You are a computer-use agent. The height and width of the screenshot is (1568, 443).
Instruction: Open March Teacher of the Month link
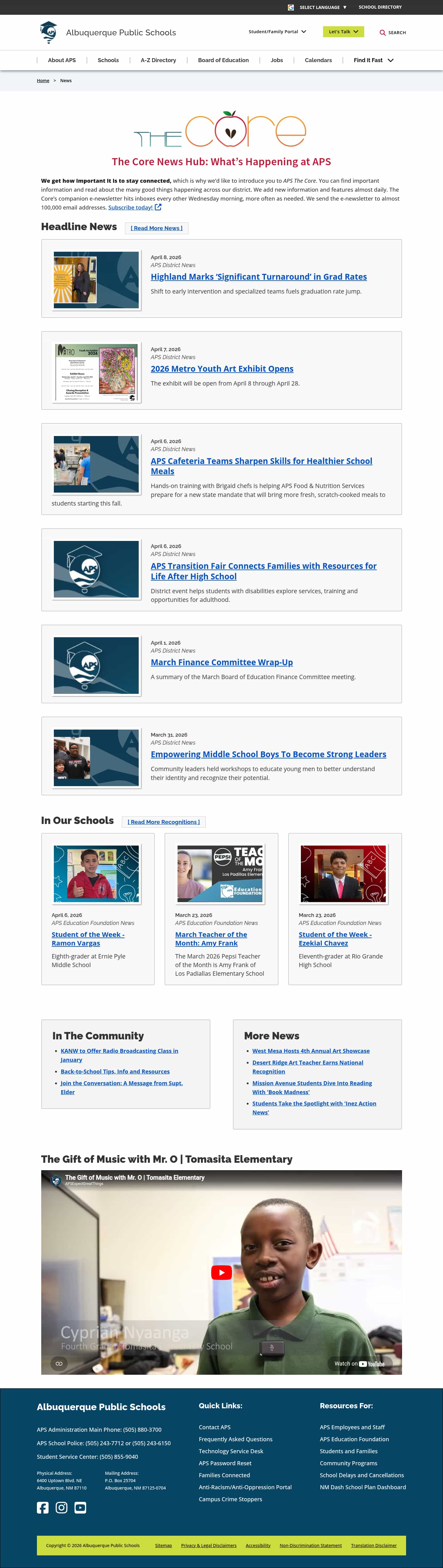[x=211, y=938]
